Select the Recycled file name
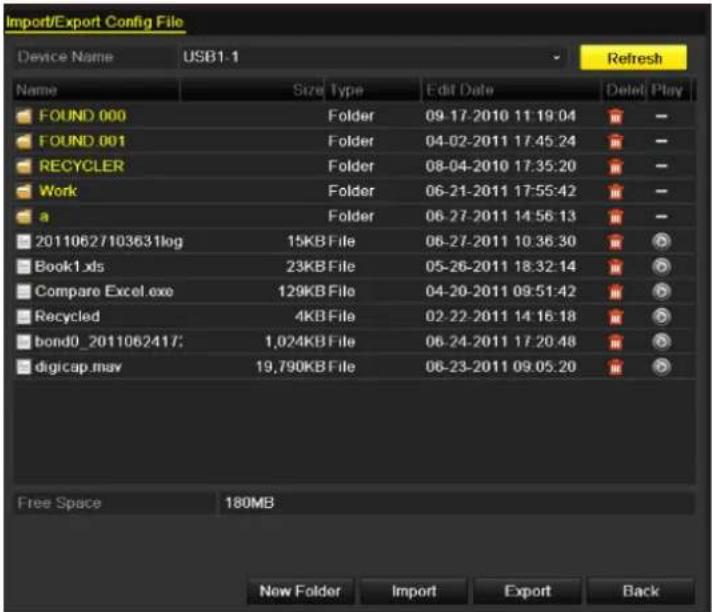This screenshot has height=612, width=712. coord(67,316)
